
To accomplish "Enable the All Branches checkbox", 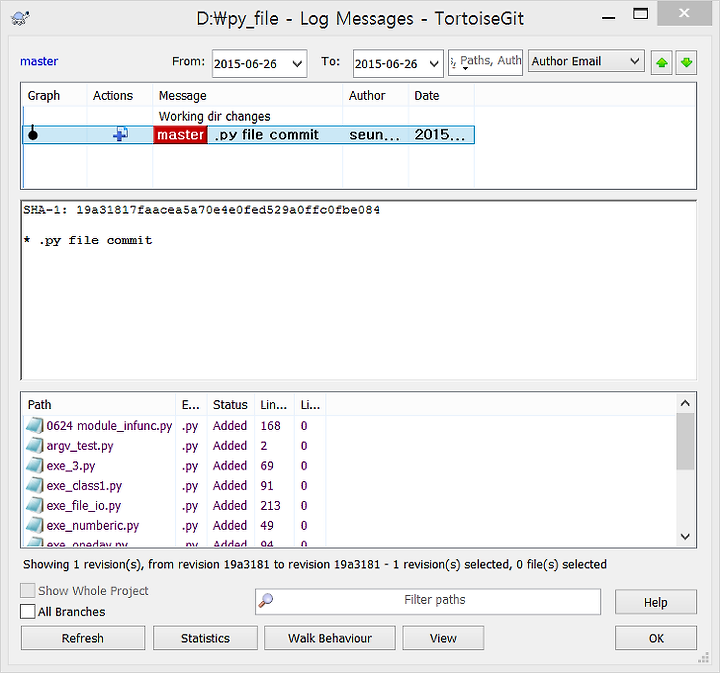I will (28, 611).
